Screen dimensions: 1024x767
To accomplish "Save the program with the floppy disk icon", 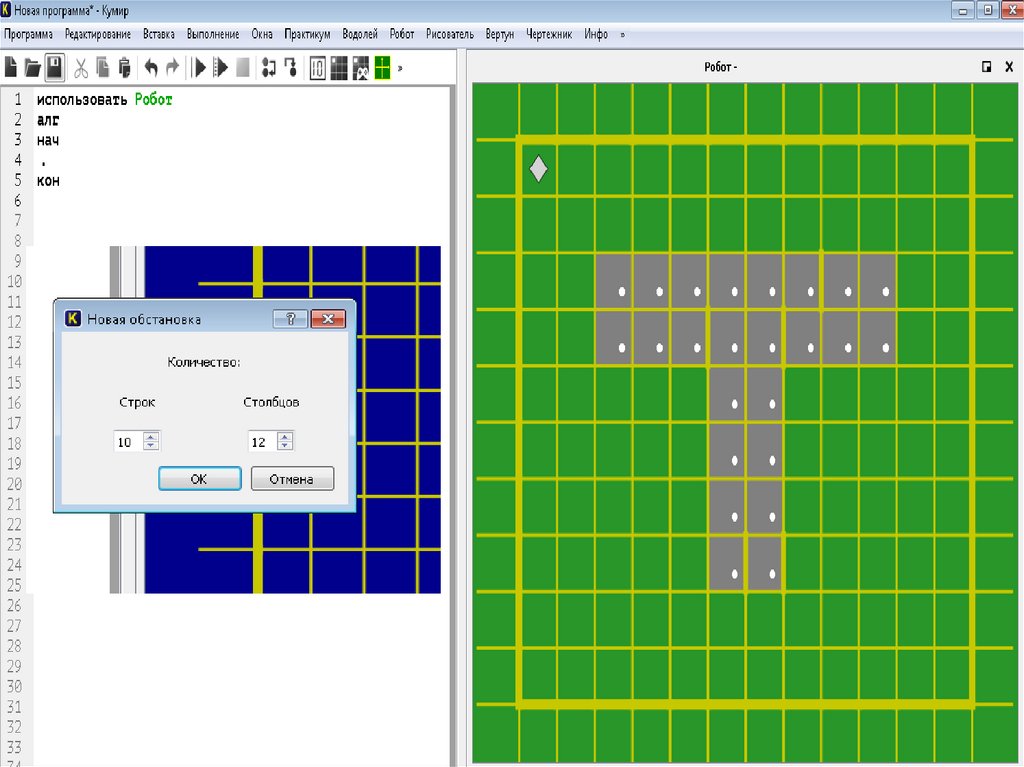I will coord(55,68).
